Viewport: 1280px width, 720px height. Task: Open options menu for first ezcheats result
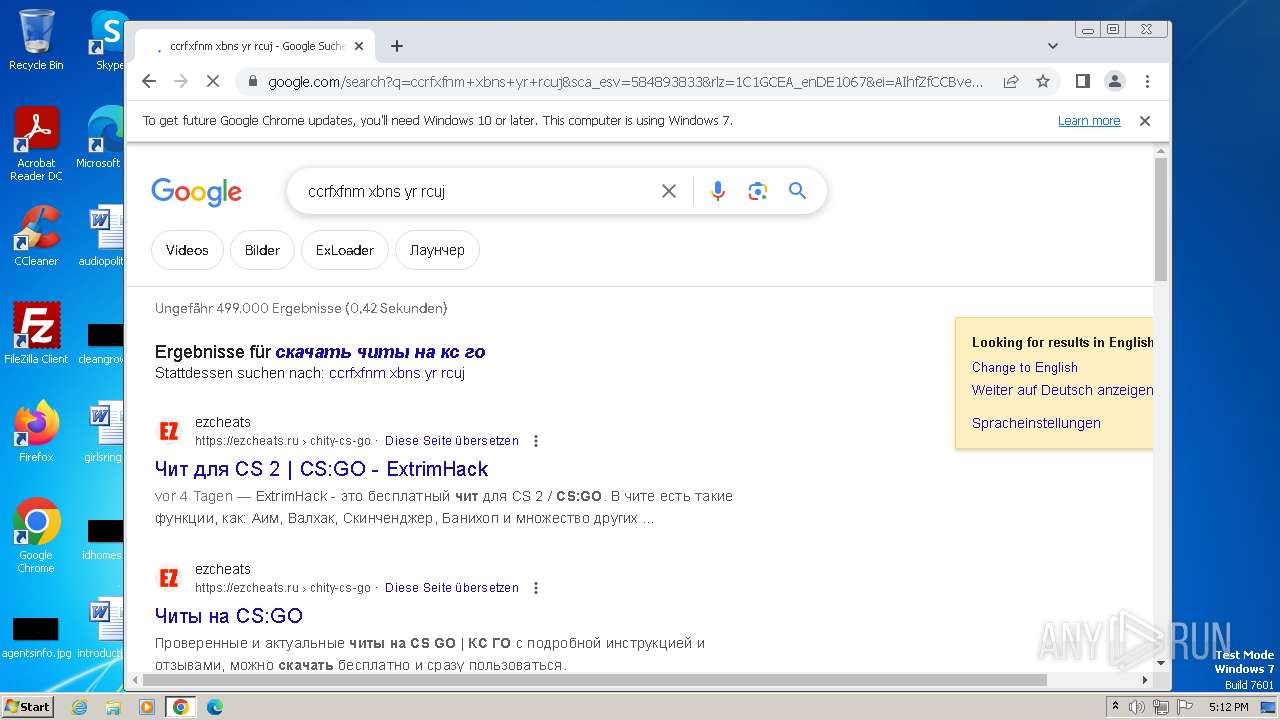coord(536,441)
